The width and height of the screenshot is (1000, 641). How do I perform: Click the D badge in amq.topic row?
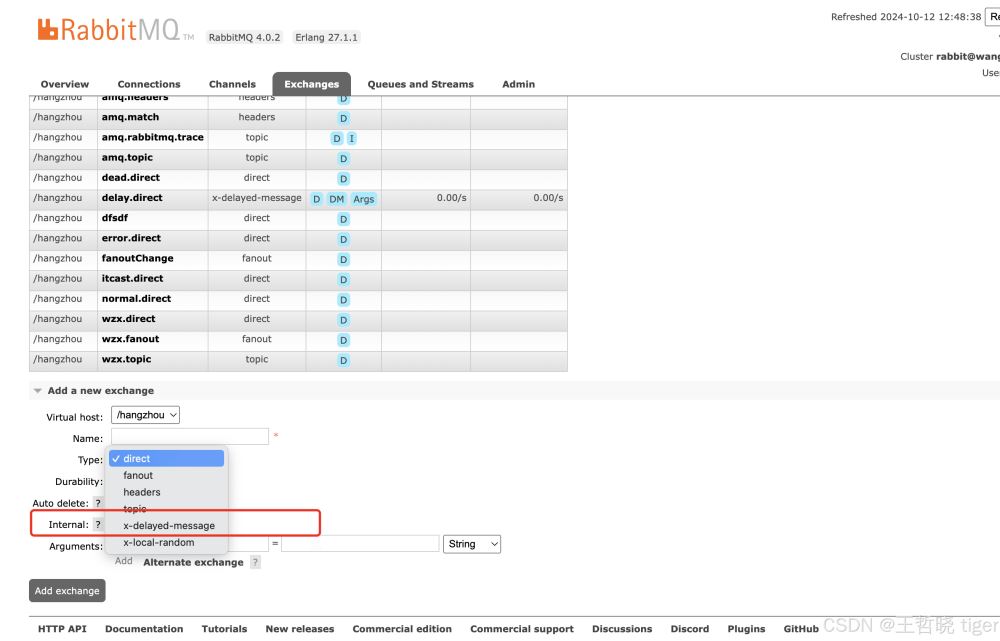[343, 159]
